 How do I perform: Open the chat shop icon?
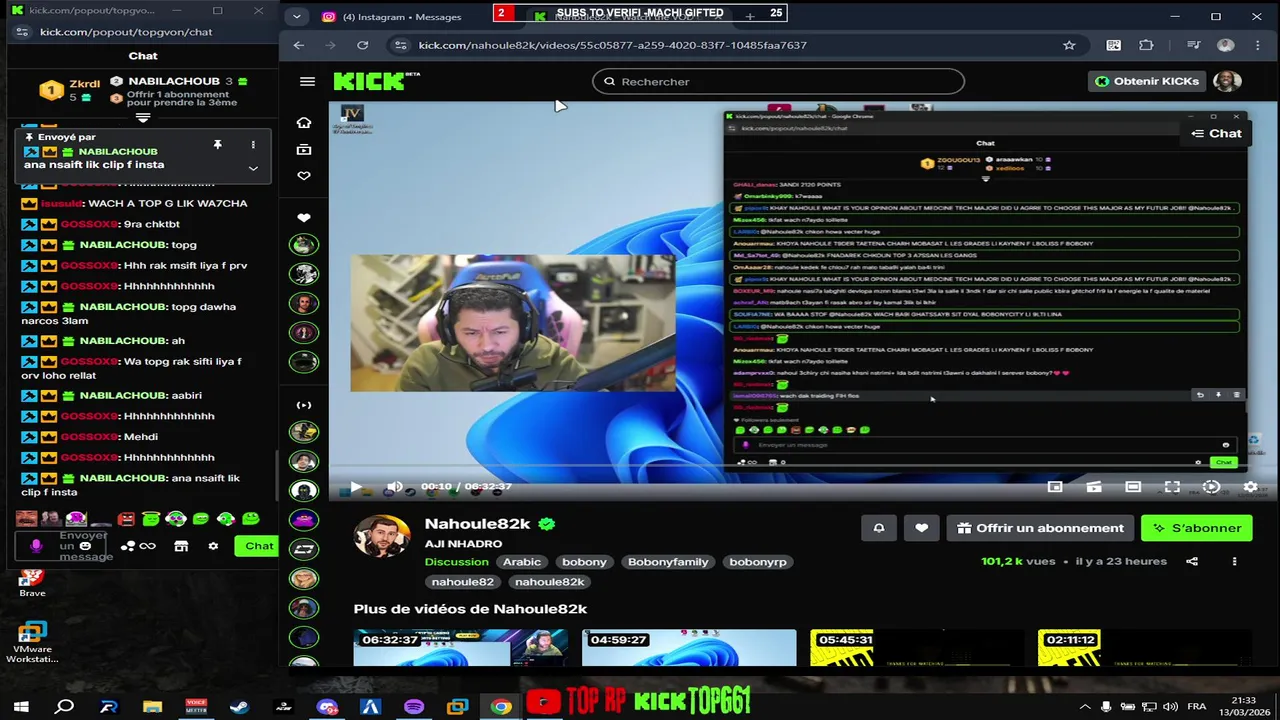pos(181,546)
